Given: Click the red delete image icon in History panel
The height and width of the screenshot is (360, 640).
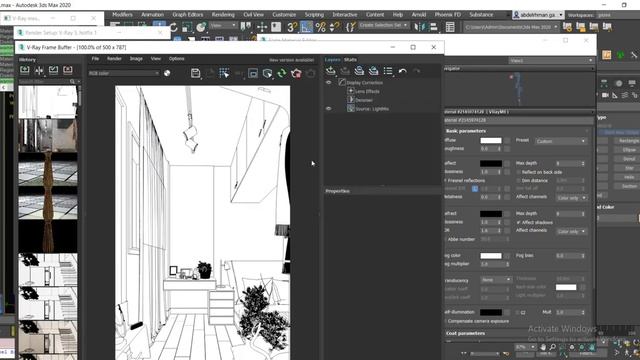Looking at the screenshot, I should pos(68,70).
